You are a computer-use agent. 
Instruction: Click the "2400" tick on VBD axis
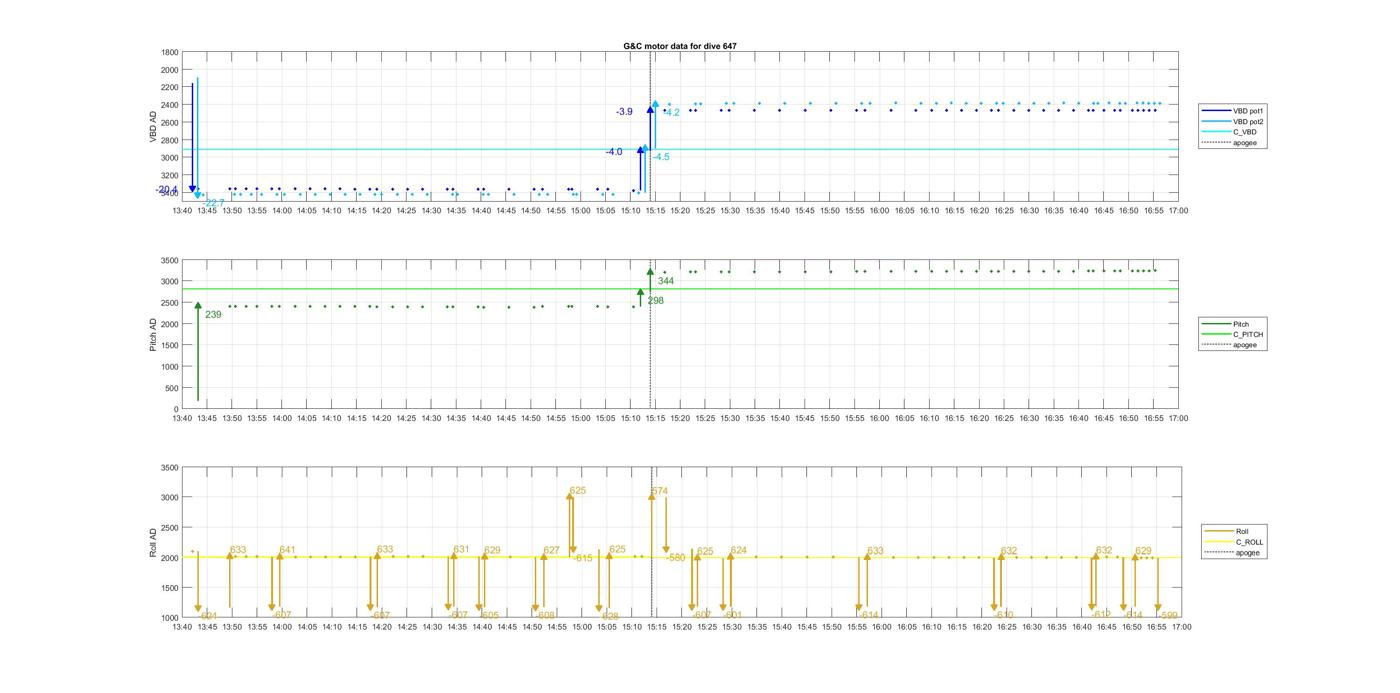point(170,105)
